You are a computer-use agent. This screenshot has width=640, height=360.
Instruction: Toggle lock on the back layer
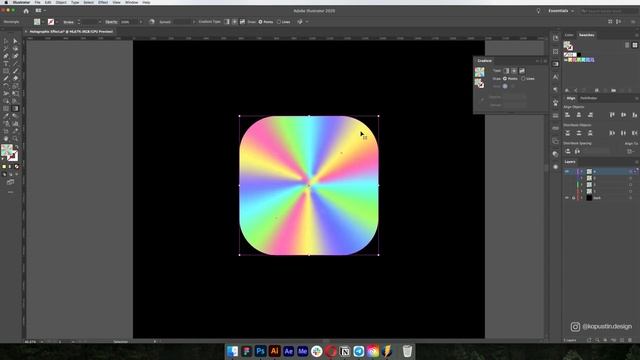click(573, 198)
